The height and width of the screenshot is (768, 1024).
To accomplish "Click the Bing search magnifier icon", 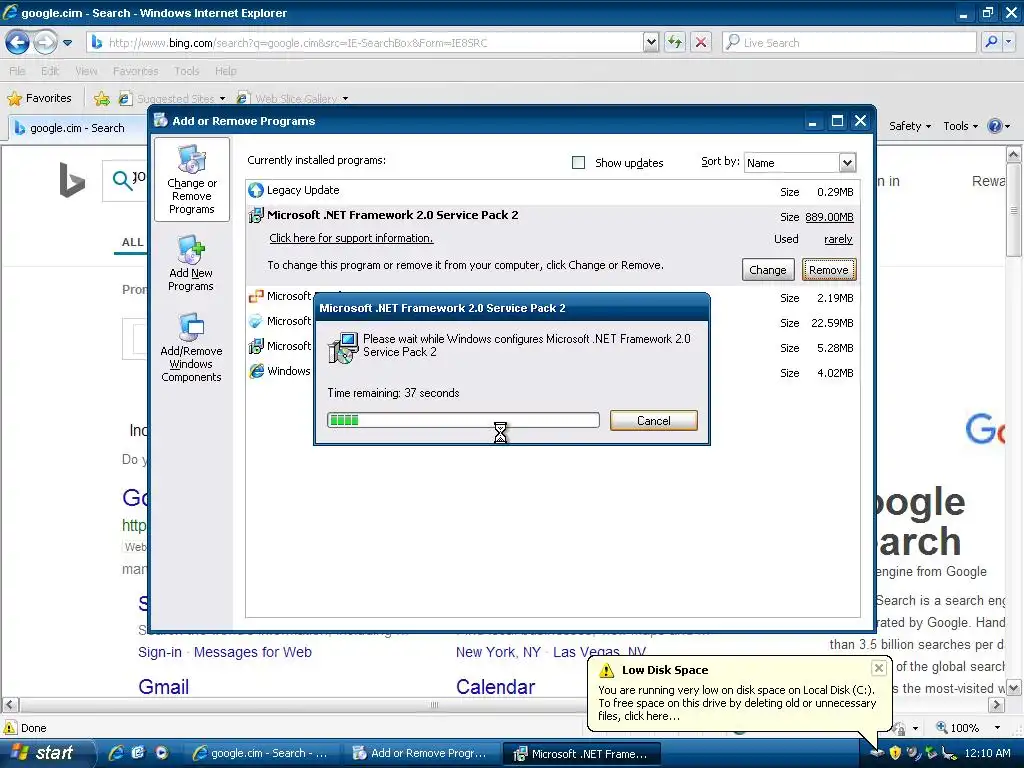I will pyautogui.click(x=121, y=179).
